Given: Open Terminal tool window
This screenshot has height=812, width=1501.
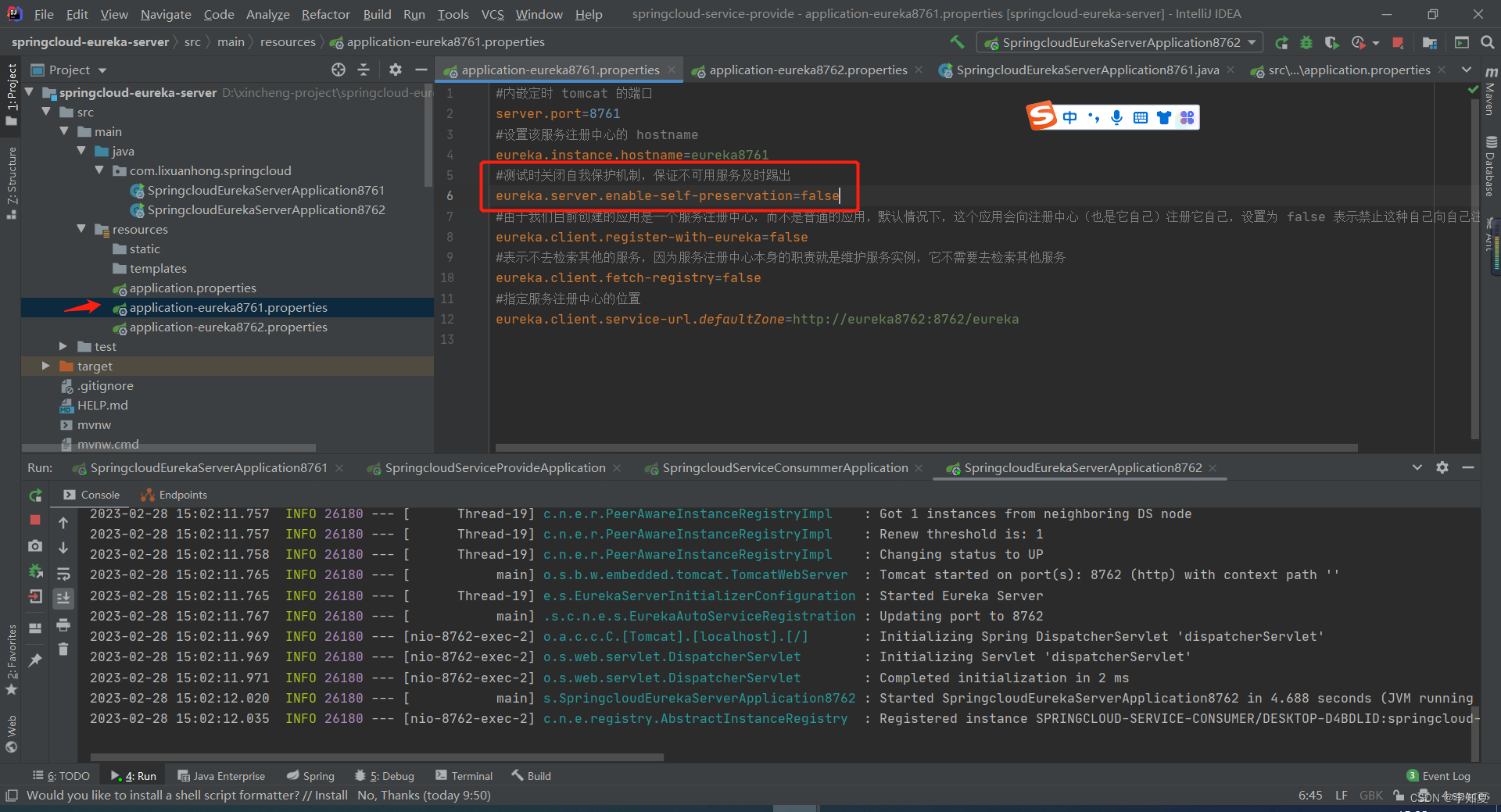Looking at the screenshot, I should (x=464, y=775).
